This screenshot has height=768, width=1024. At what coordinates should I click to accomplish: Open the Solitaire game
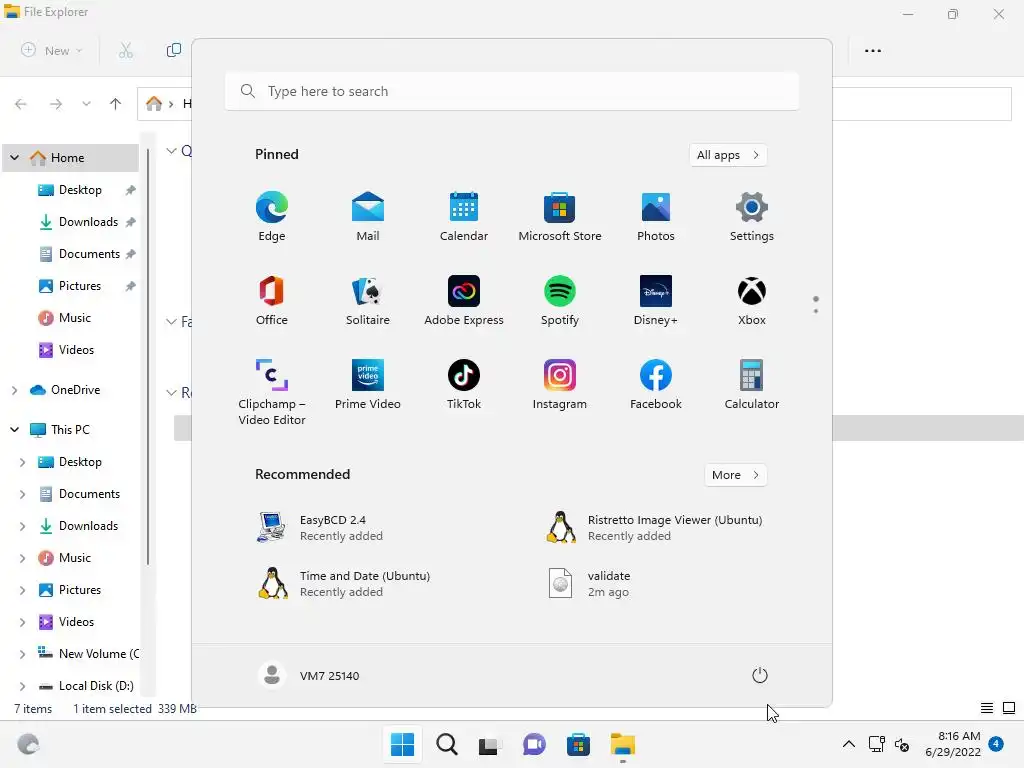[x=368, y=300]
